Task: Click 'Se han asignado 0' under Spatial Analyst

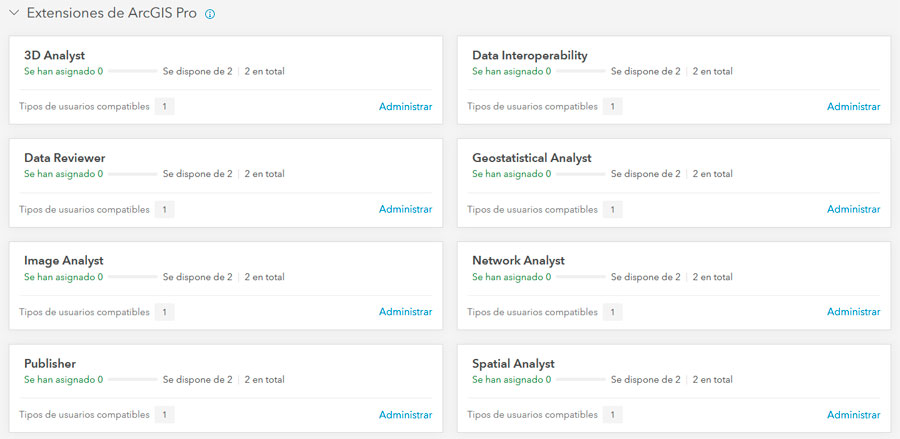Action: [512, 379]
